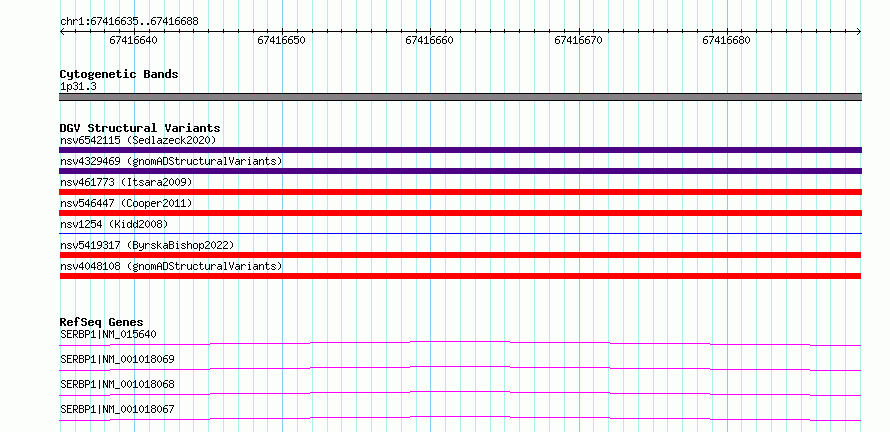Screen dimensions: 890x432
Task: Click the magenta line for SERBP1|NM_001018067
Action: click(x=460, y=418)
